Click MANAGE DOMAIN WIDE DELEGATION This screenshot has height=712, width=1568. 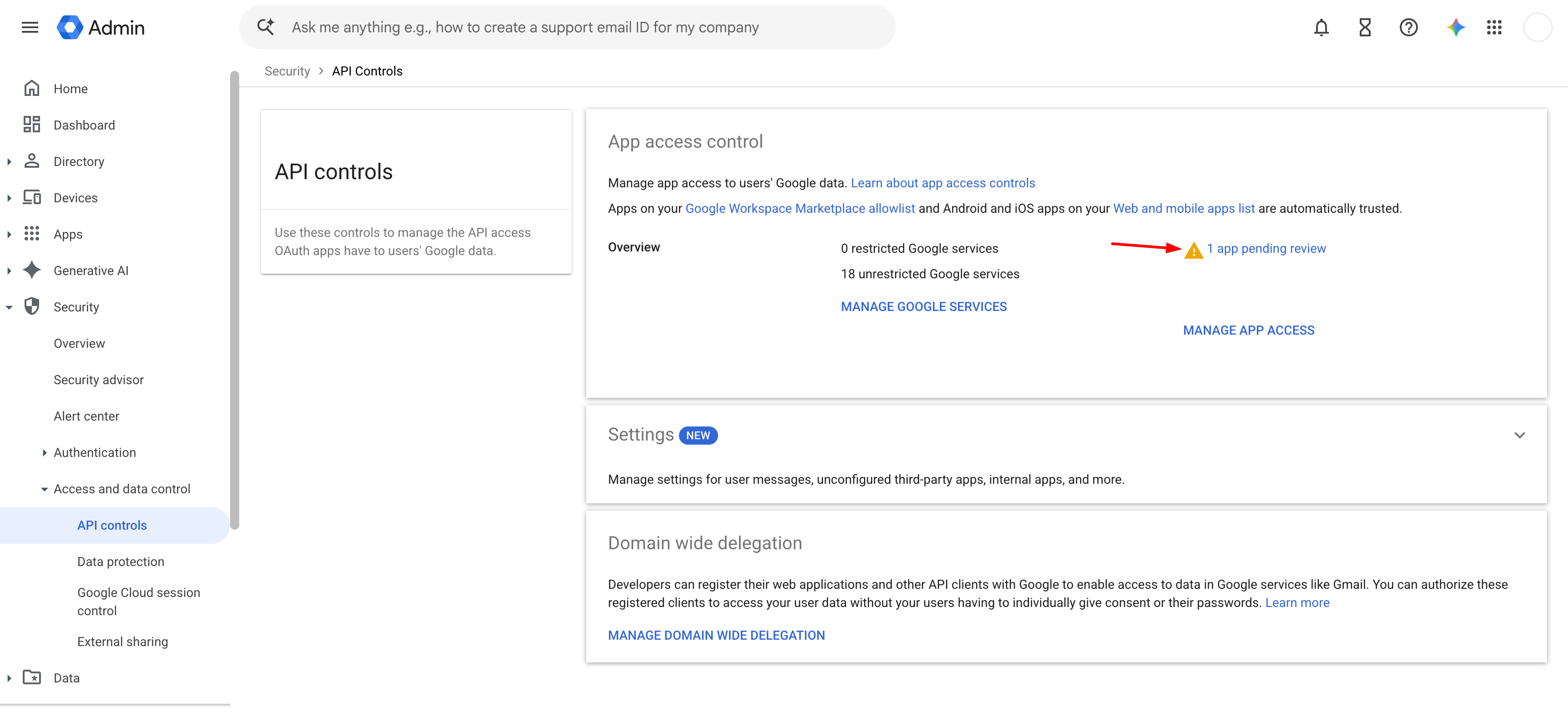[x=716, y=635]
